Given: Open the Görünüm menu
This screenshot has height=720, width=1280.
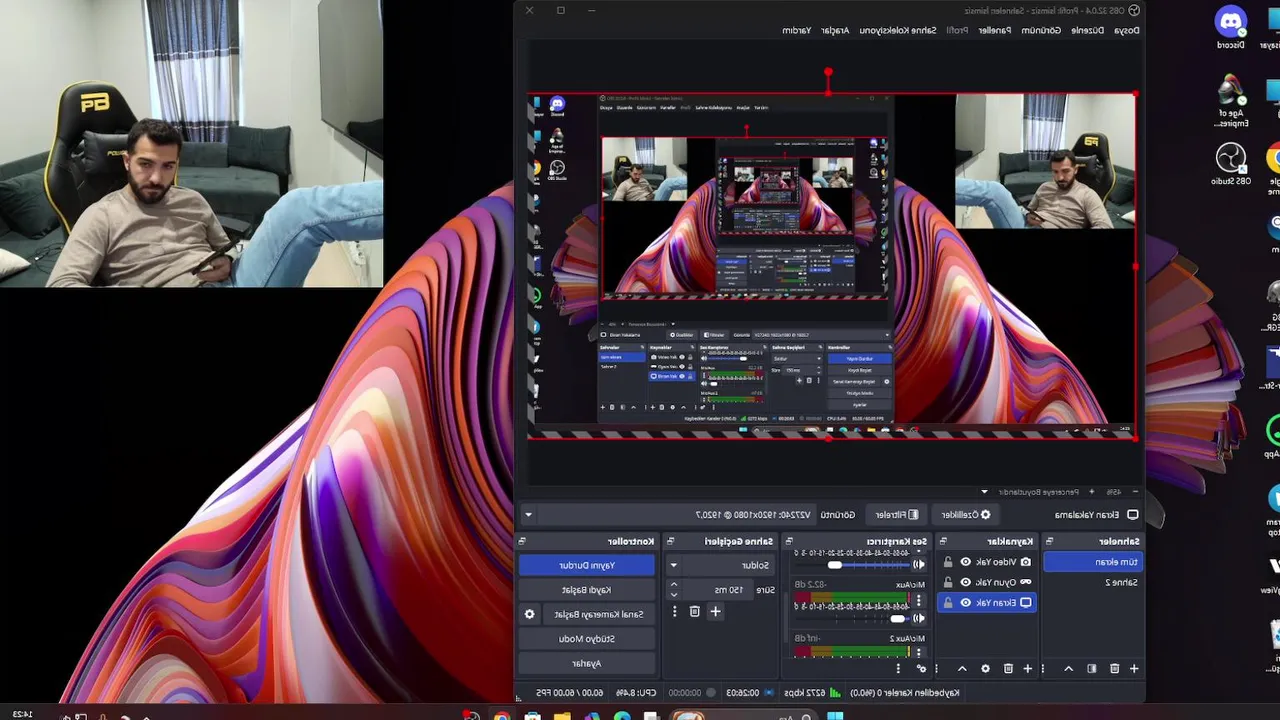Looking at the screenshot, I should click(x=1041, y=30).
